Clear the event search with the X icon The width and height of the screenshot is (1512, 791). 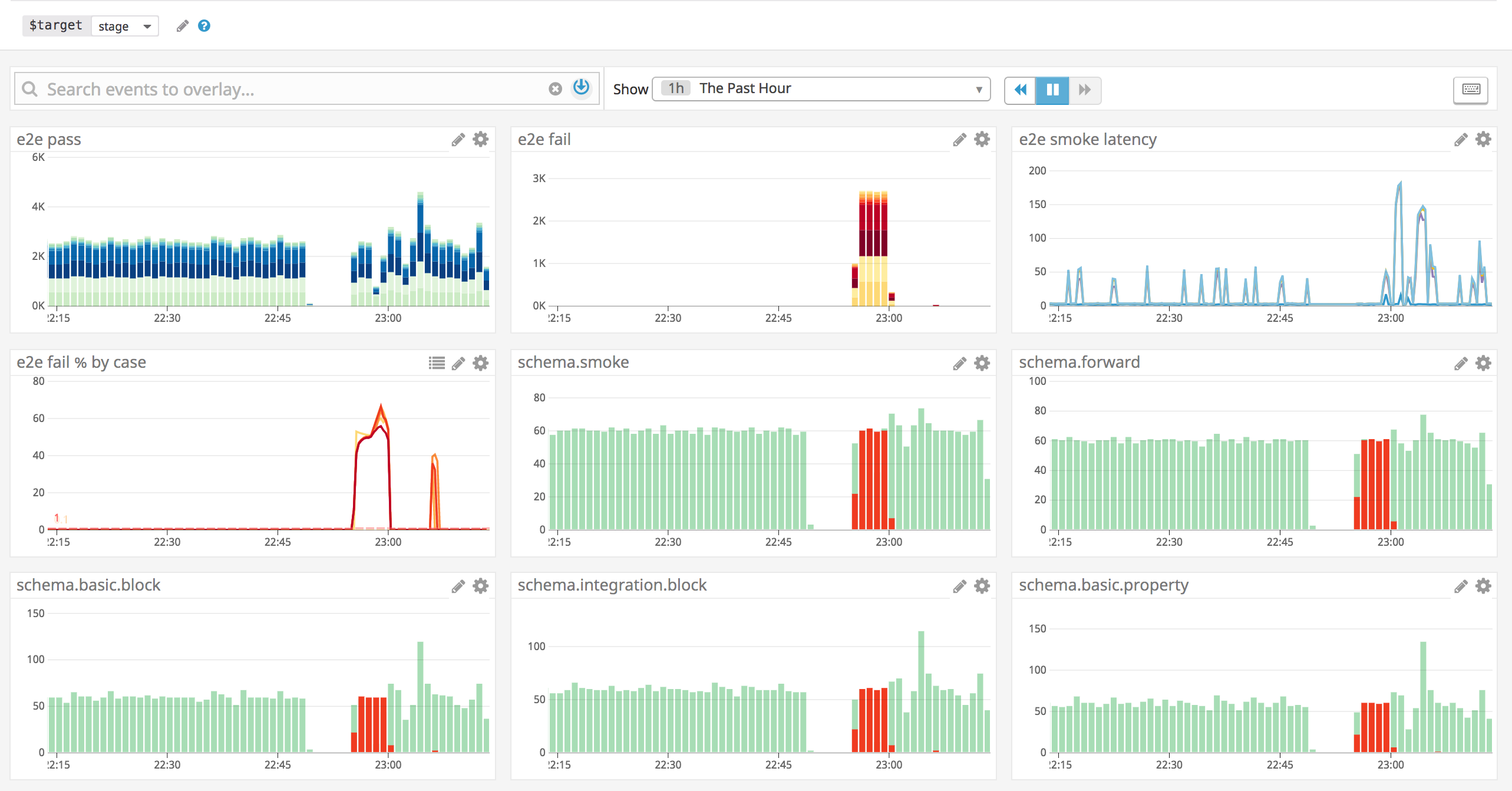click(x=555, y=89)
